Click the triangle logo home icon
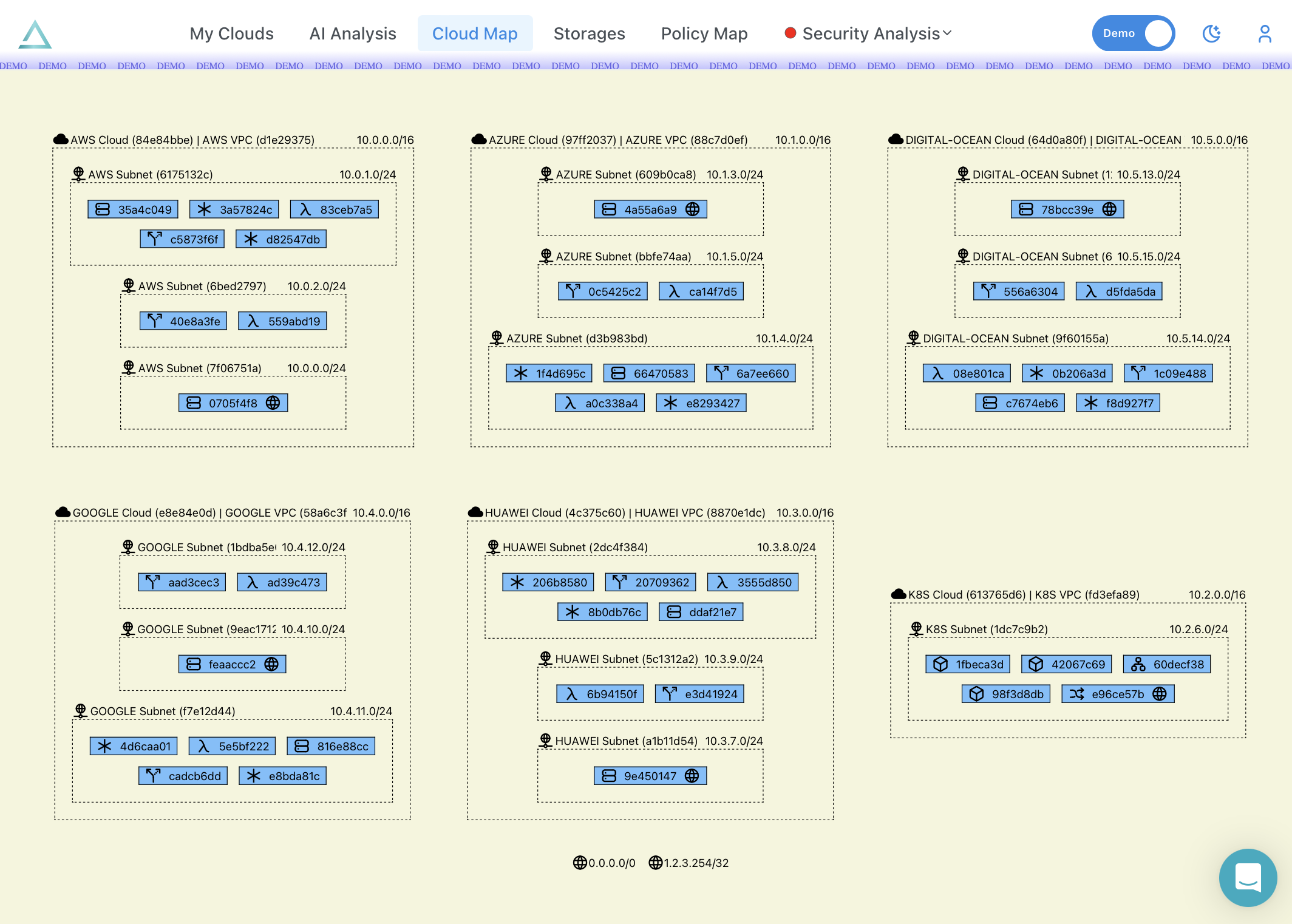The width and height of the screenshot is (1292, 924). (x=35, y=34)
